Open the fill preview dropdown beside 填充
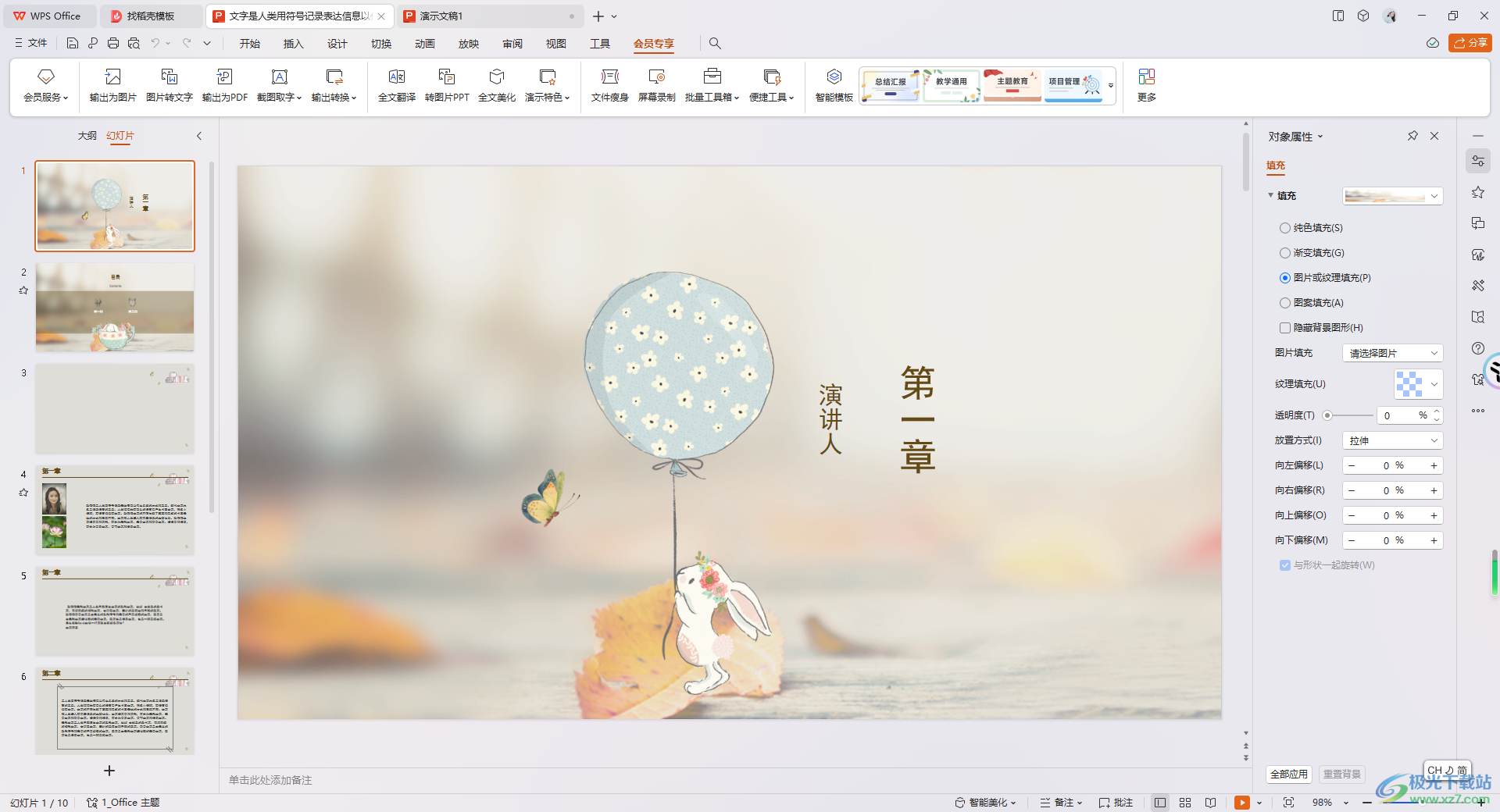 coord(1392,196)
